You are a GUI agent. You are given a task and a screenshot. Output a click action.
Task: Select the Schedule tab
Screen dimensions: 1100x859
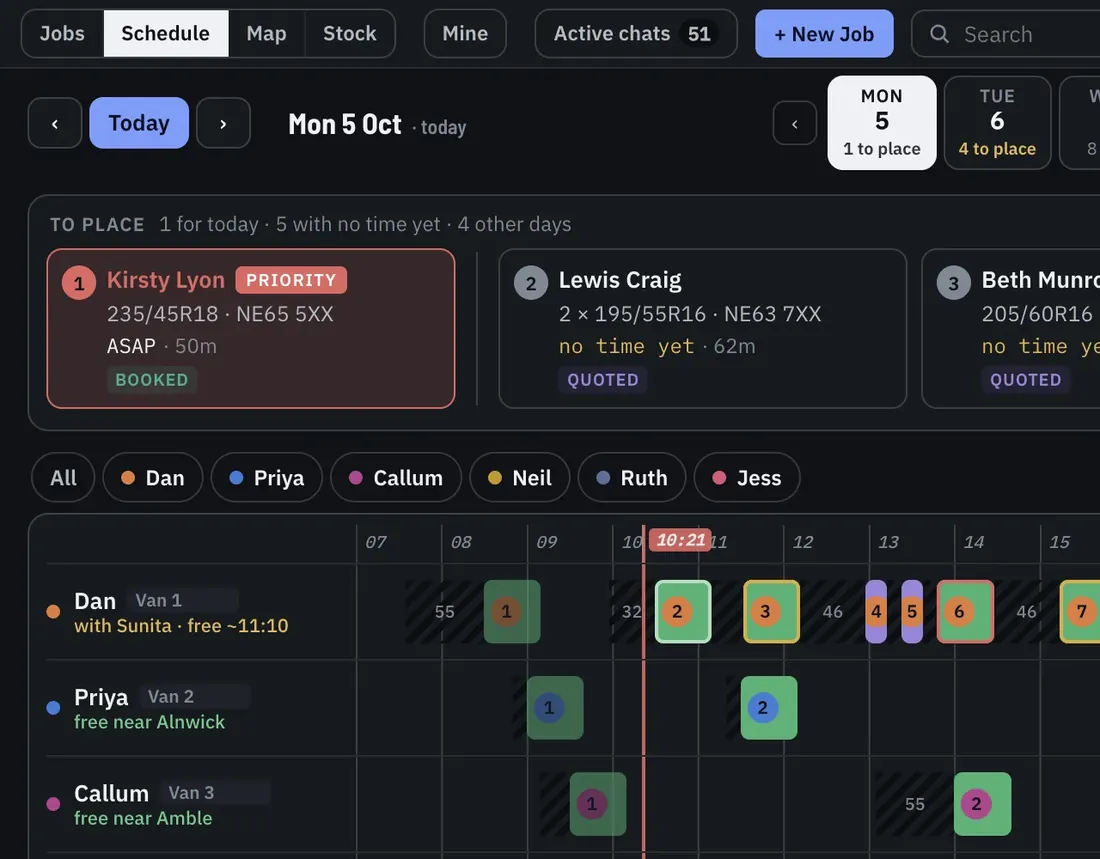point(166,34)
